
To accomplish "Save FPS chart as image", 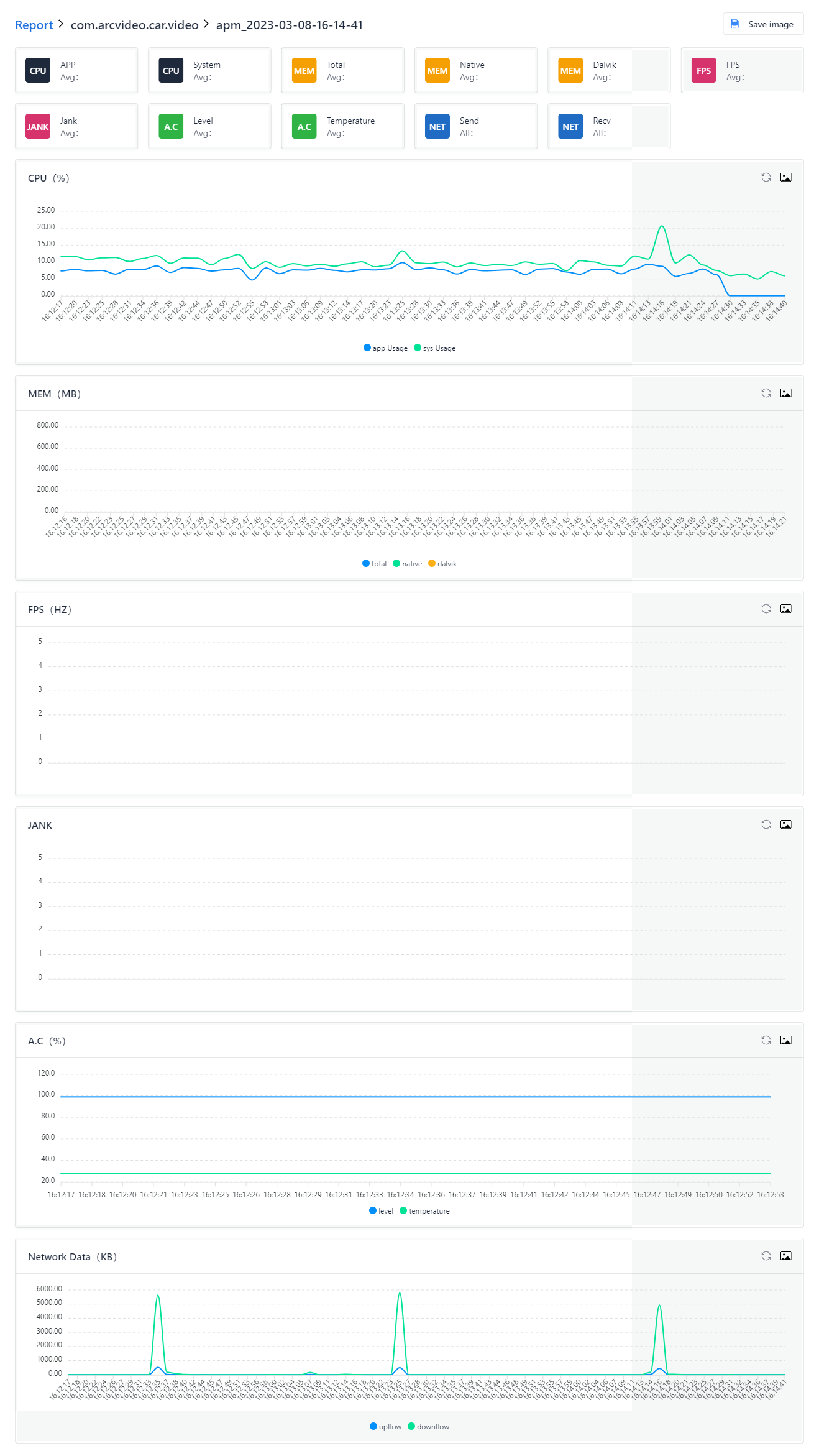I will pos(786,609).
